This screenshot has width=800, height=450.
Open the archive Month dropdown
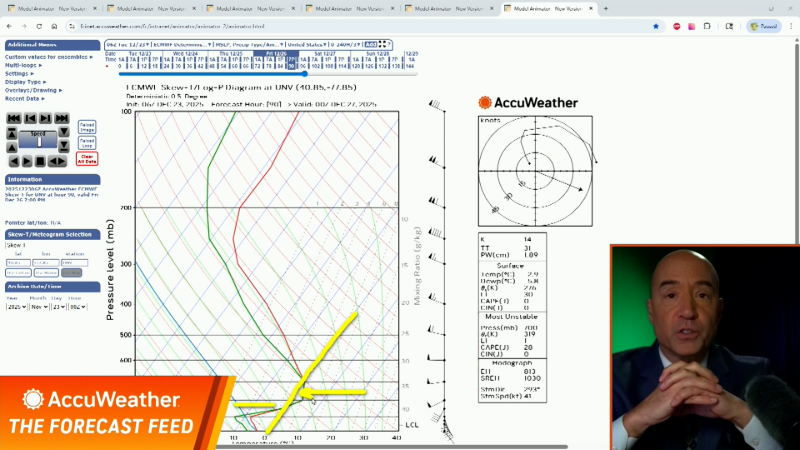(x=40, y=306)
